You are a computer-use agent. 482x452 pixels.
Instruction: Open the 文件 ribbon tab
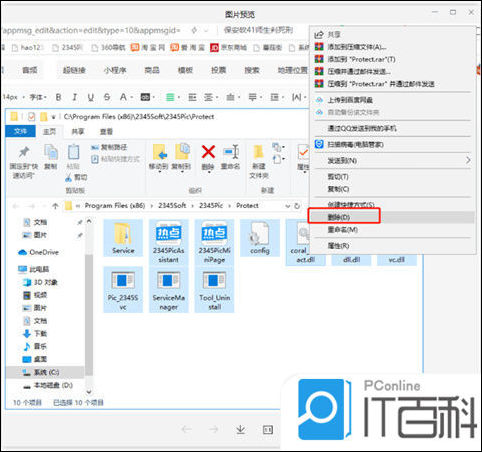coord(20,132)
